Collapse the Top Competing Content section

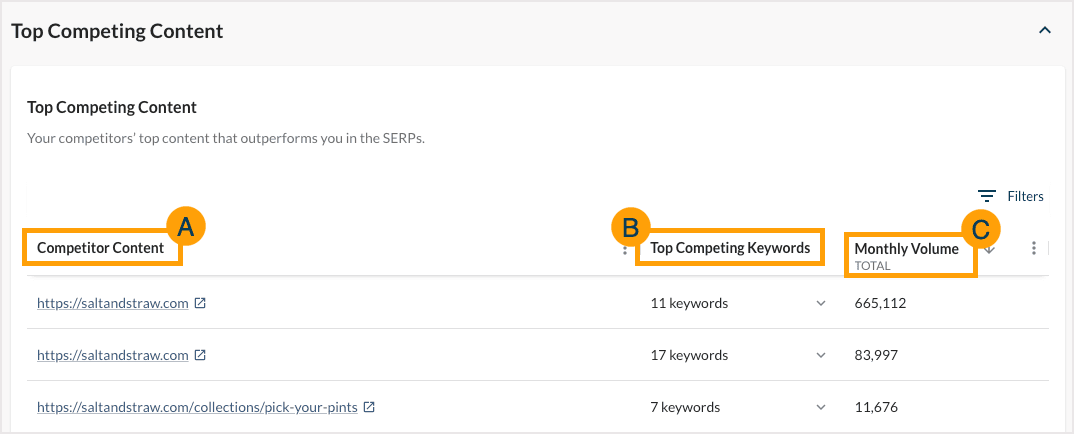click(1045, 31)
